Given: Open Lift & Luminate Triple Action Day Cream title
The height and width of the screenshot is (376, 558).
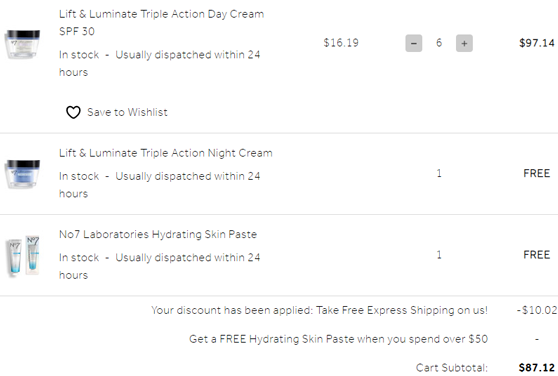Looking at the screenshot, I should coord(162,22).
